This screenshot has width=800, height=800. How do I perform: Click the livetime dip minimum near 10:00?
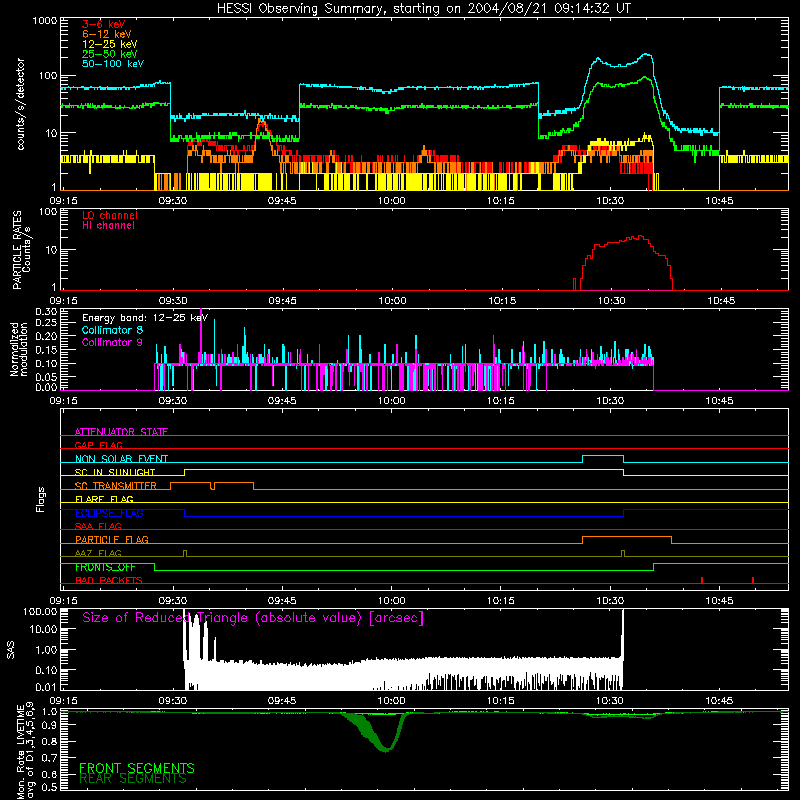386,749
